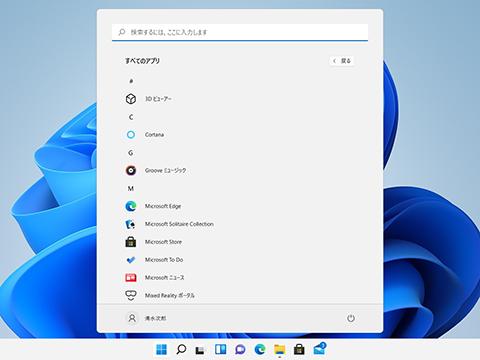Open the user account profile menu

[x=146, y=318]
